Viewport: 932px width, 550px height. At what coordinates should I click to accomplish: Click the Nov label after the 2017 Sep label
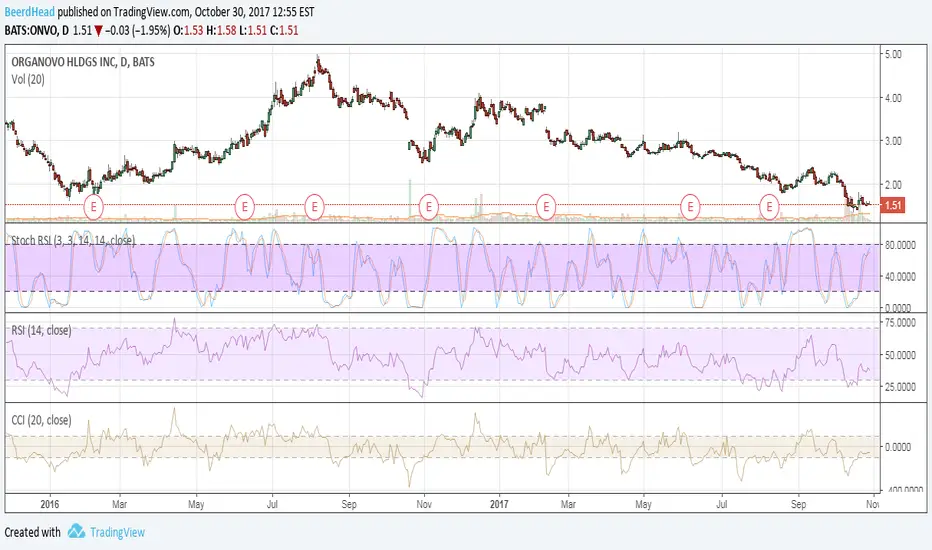pyautogui.click(x=872, y=504)
